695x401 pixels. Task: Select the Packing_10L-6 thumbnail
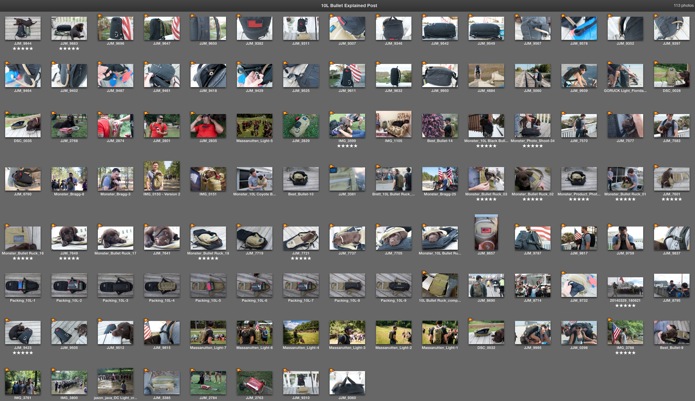pos(254,285)
